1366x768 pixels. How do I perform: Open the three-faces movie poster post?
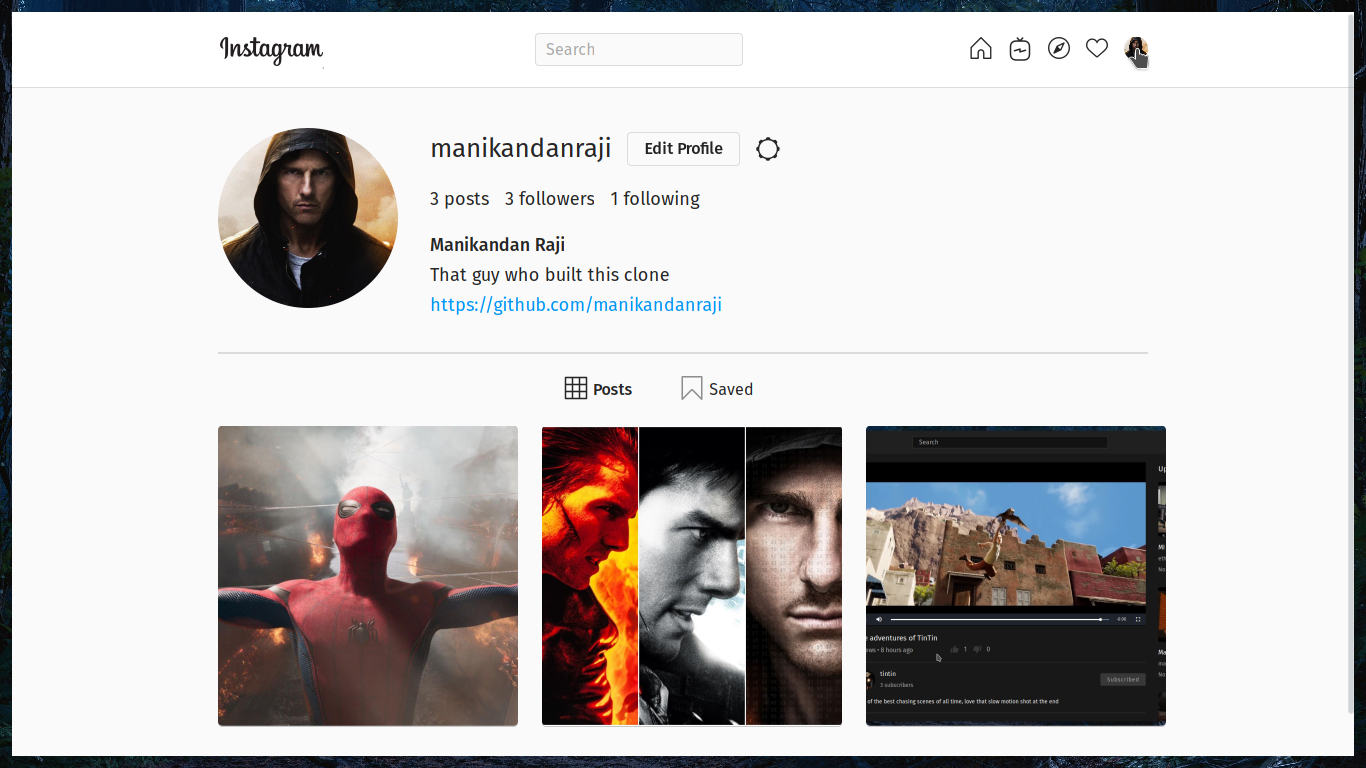(692, 576)
